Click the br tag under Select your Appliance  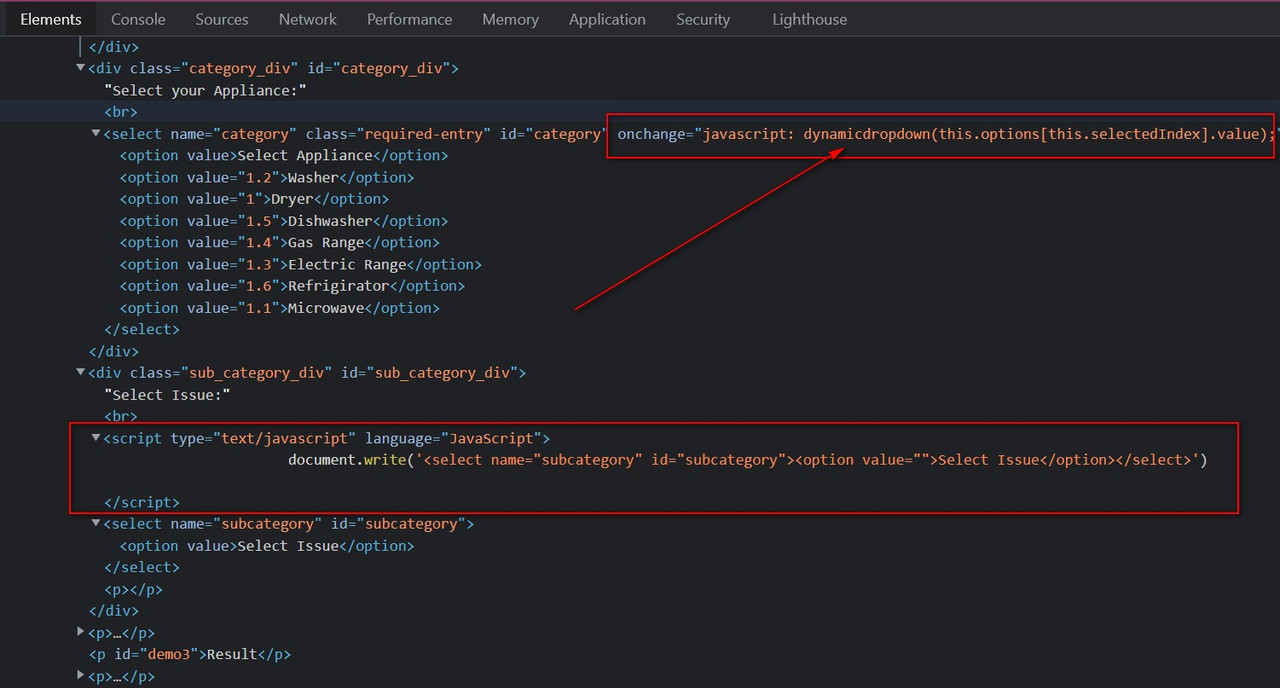[x=120, y=112]
